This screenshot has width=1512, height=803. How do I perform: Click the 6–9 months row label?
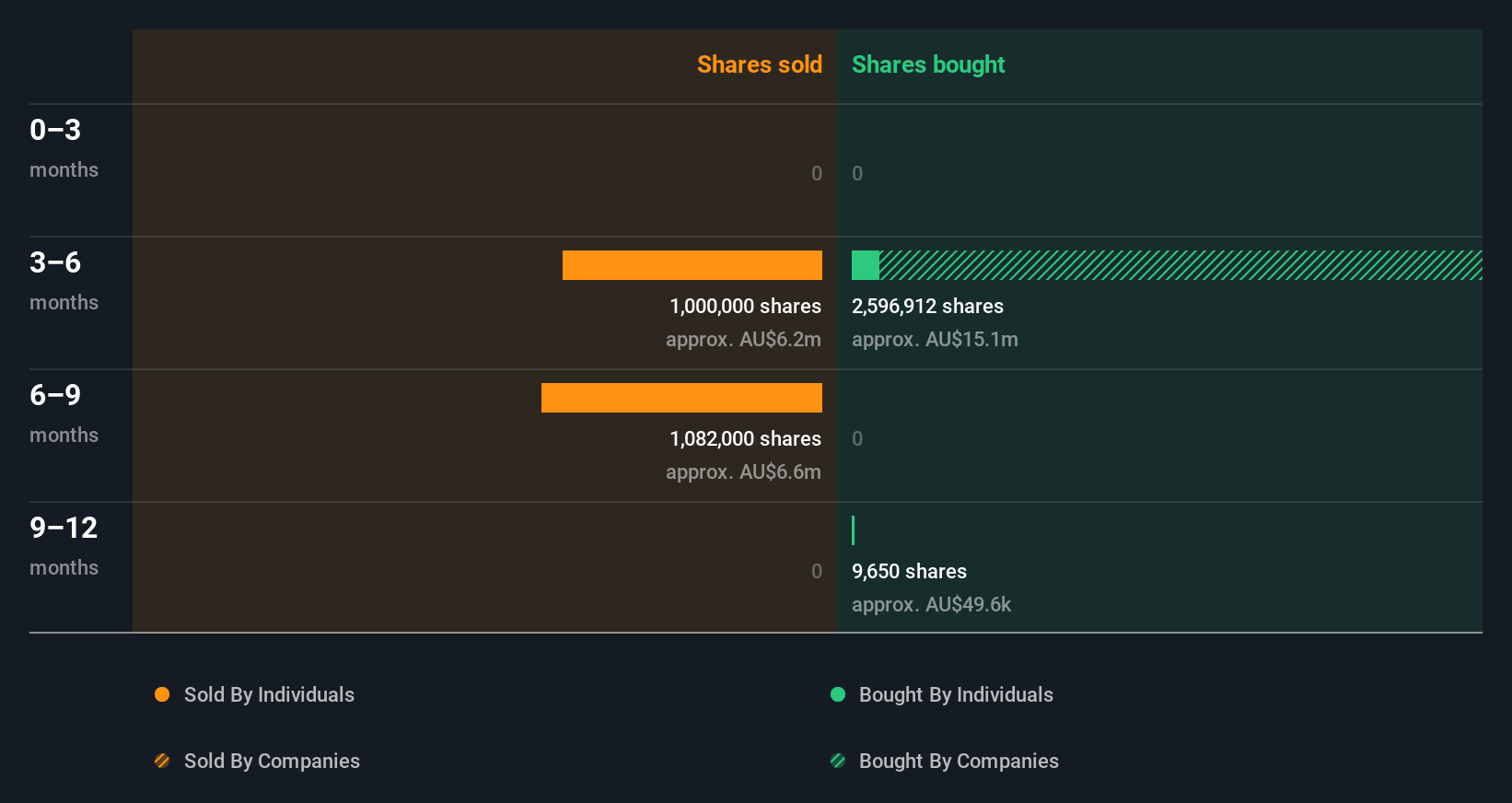64,413
